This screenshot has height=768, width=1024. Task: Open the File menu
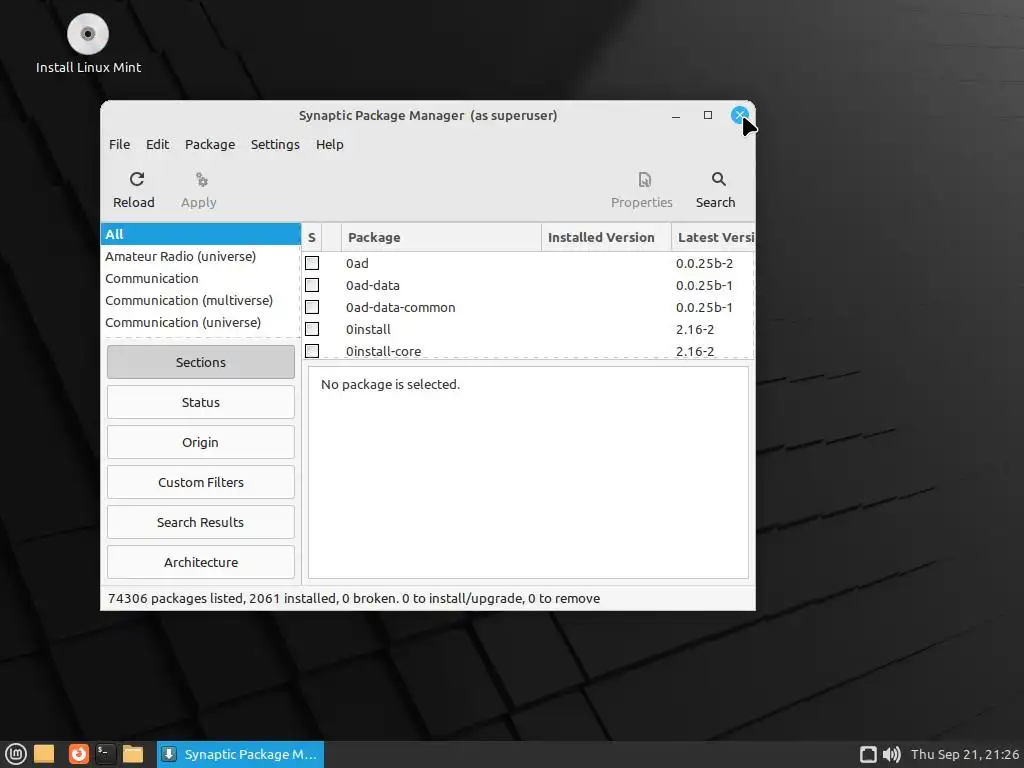pyautogui.click(x=120, y=144)
